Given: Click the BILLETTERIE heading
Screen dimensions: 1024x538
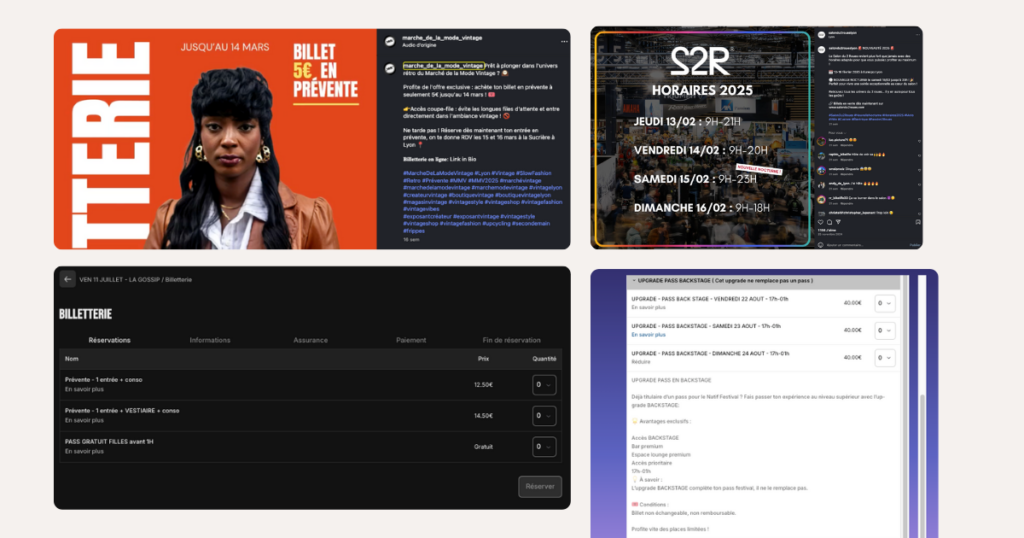Looking at the screenshot, I should (86, 314).
